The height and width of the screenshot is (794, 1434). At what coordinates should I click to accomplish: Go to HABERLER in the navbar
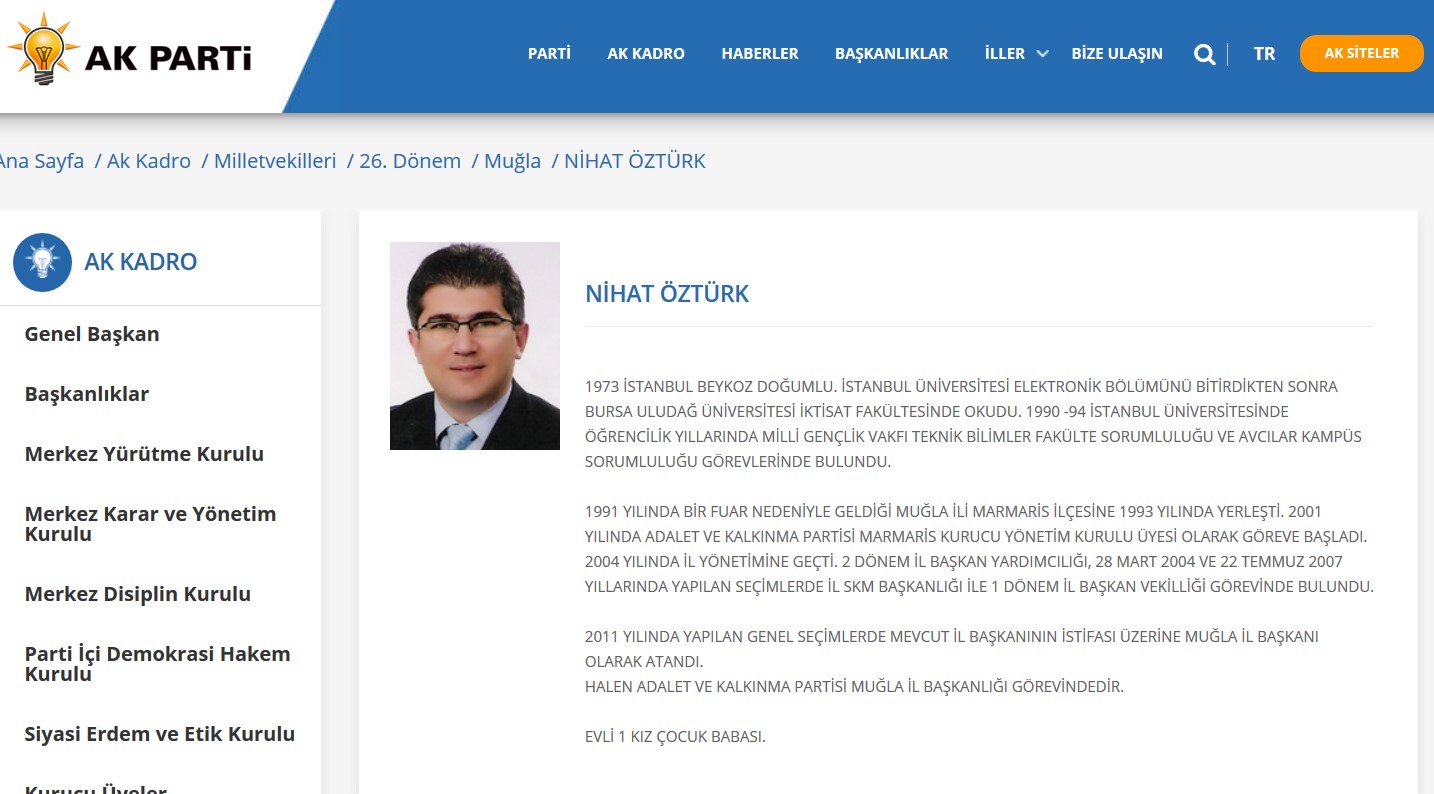pyautogui.click(x=760, y=54)
